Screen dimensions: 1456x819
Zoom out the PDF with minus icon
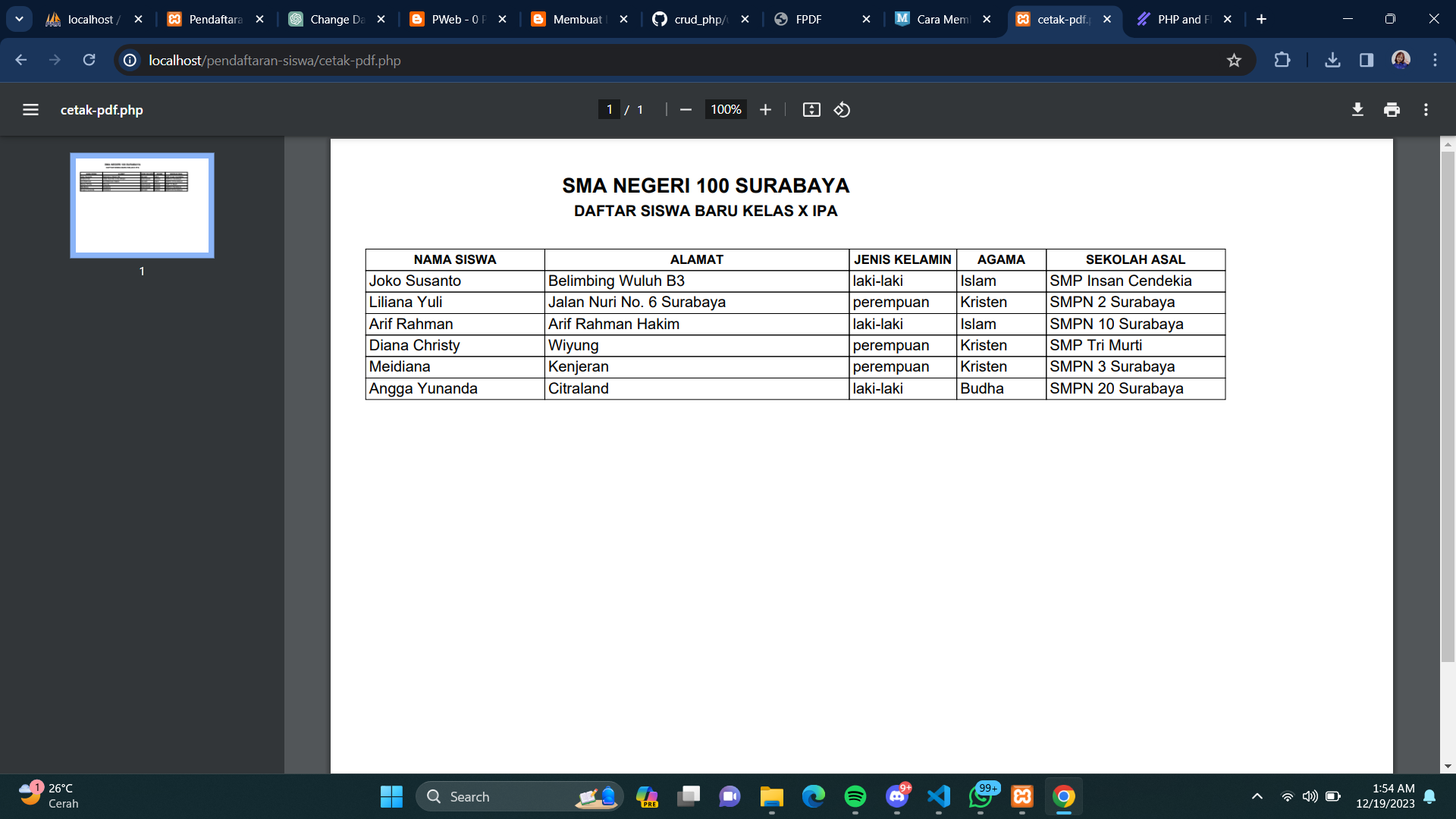pyautogui.click(x=686, y=110)
